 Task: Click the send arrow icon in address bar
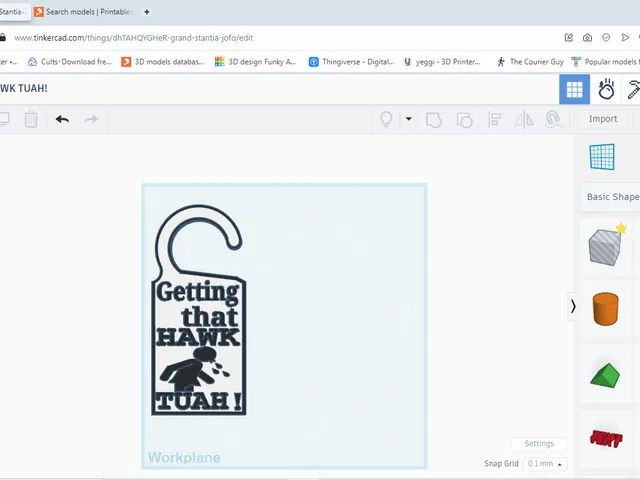click(625, 38)
